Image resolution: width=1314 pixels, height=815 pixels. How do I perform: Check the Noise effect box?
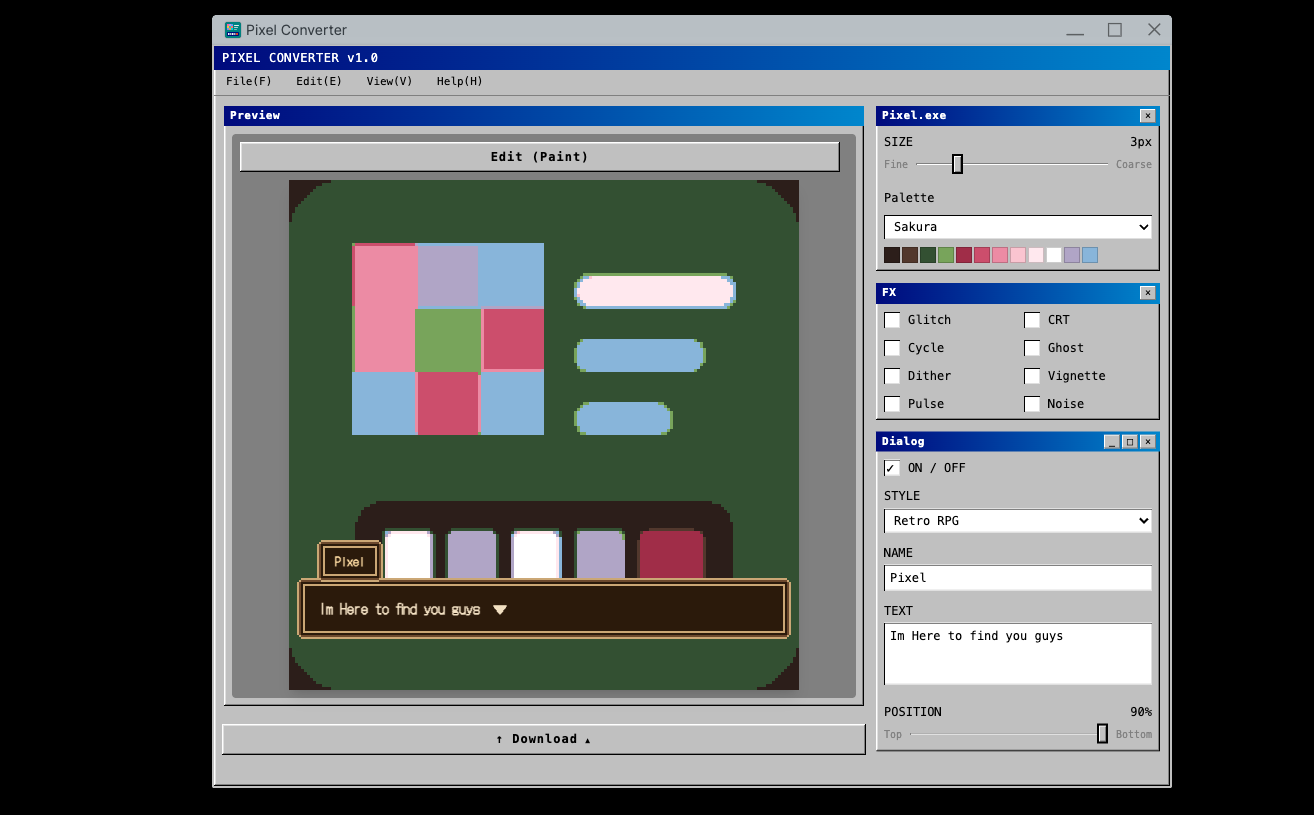(1032, 404)
